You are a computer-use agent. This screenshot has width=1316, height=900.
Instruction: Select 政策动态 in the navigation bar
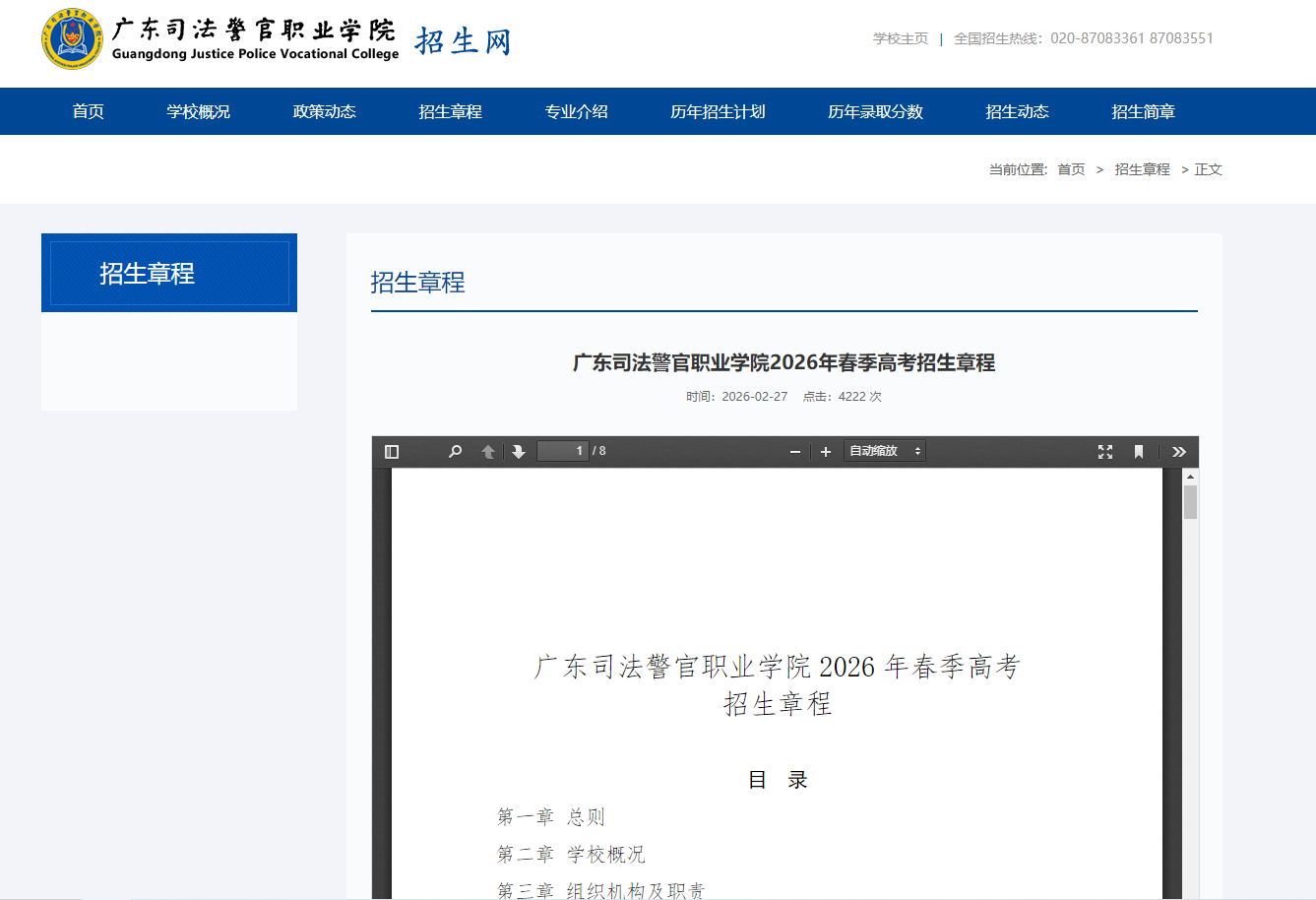pos(325,111)
